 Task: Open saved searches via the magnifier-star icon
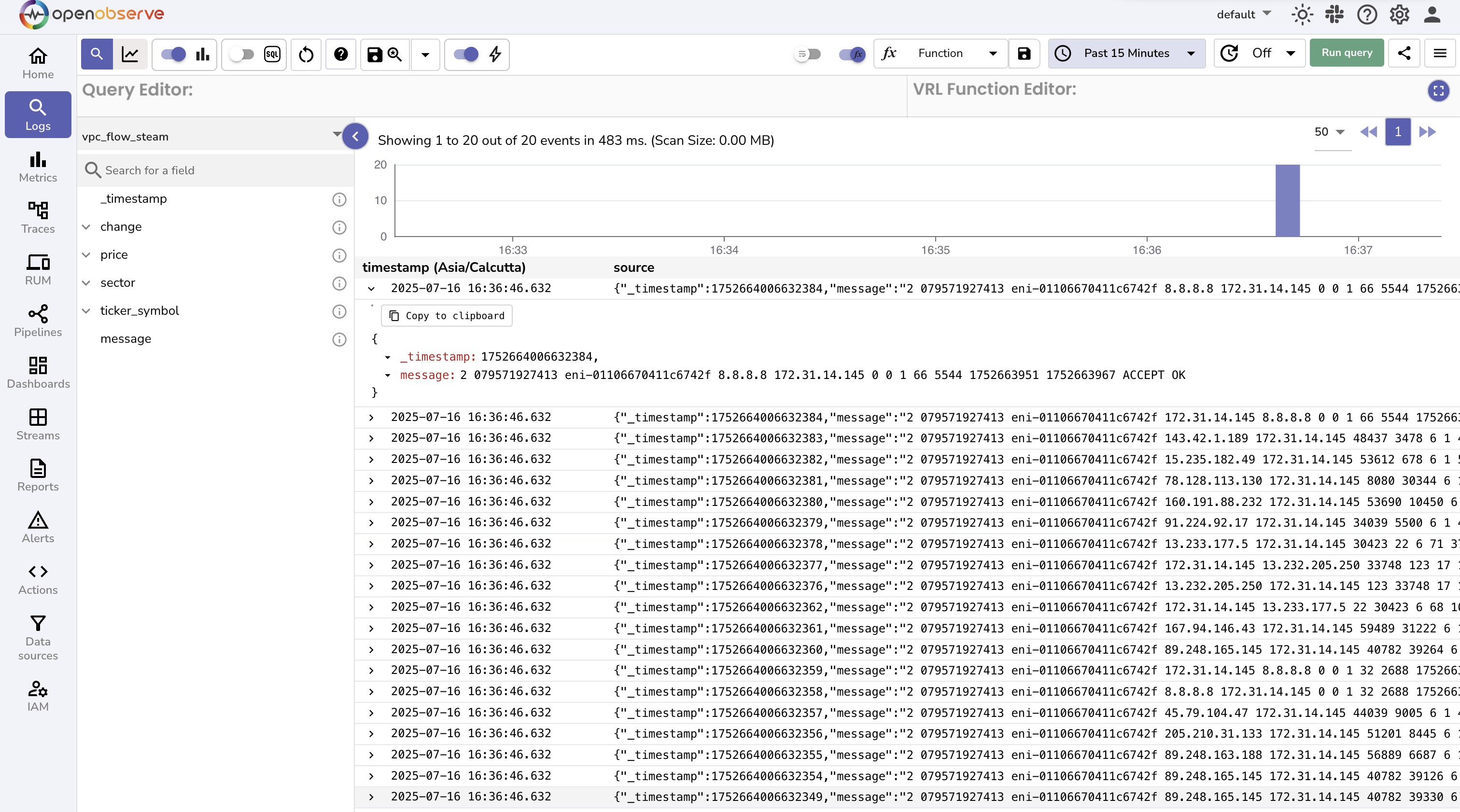[395, 55]
